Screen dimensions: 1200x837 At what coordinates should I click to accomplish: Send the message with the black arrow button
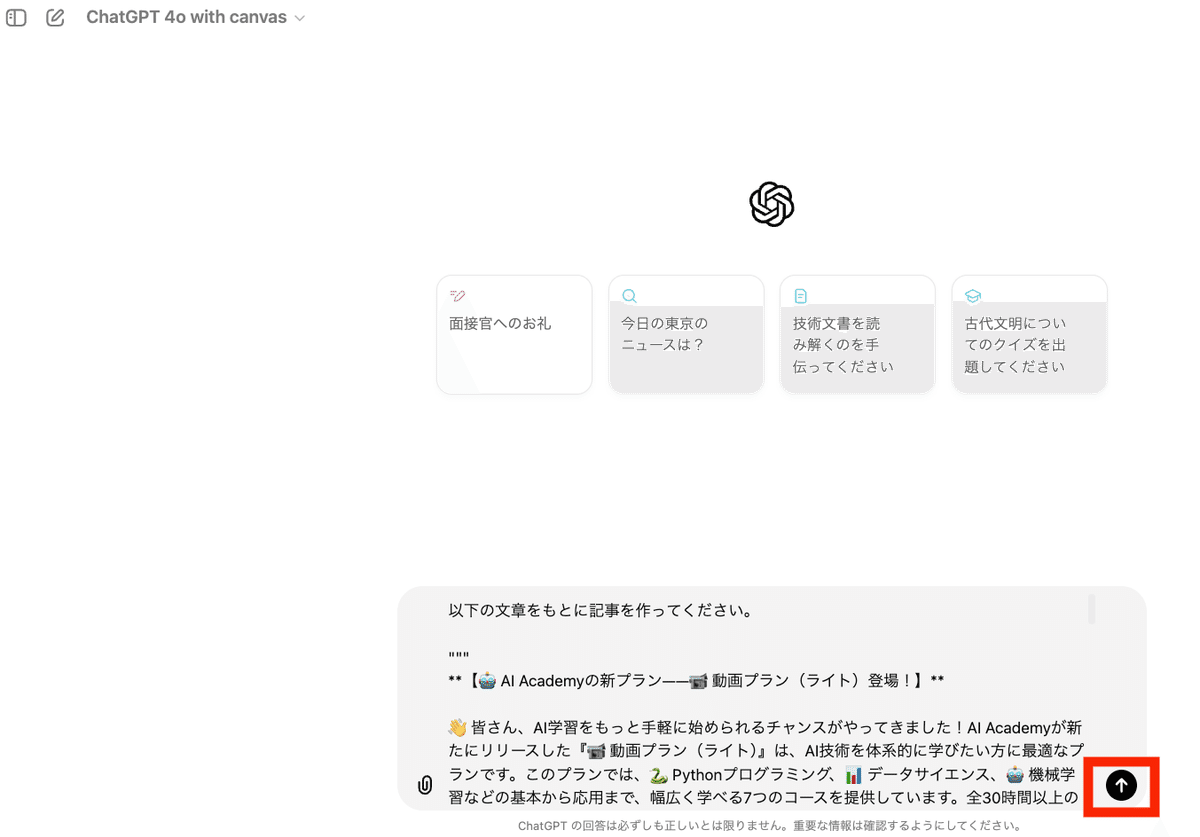[x=1121, y=785]
